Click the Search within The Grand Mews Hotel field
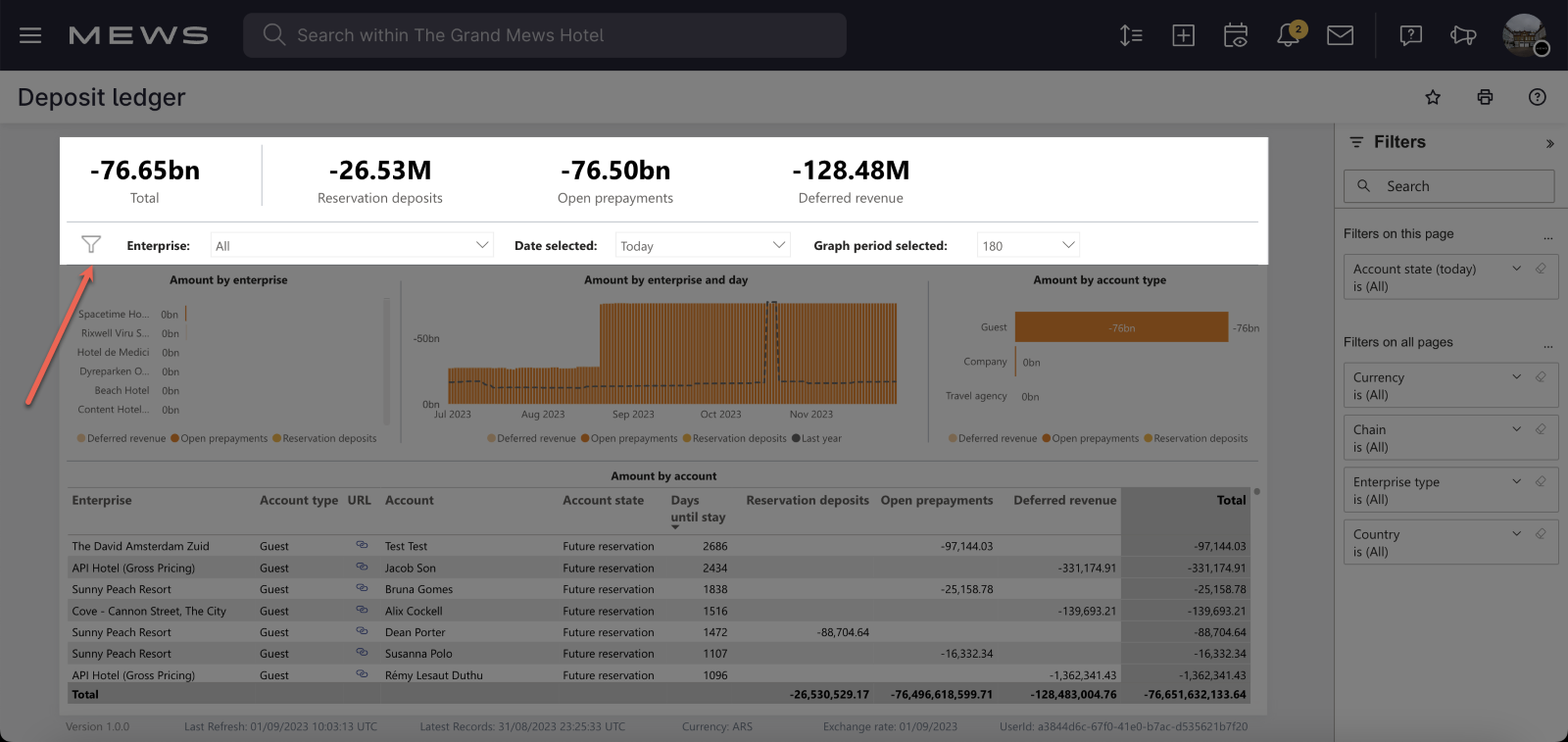The image size is (1568, 742). (545, 35)
